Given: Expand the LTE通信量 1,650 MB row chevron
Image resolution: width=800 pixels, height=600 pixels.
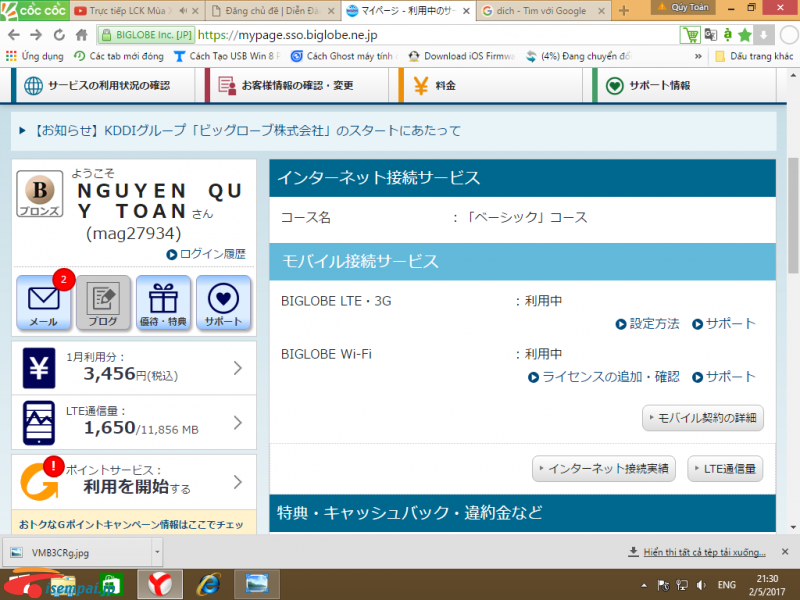Looking at the screenshot, I should (x=238, y=423).
